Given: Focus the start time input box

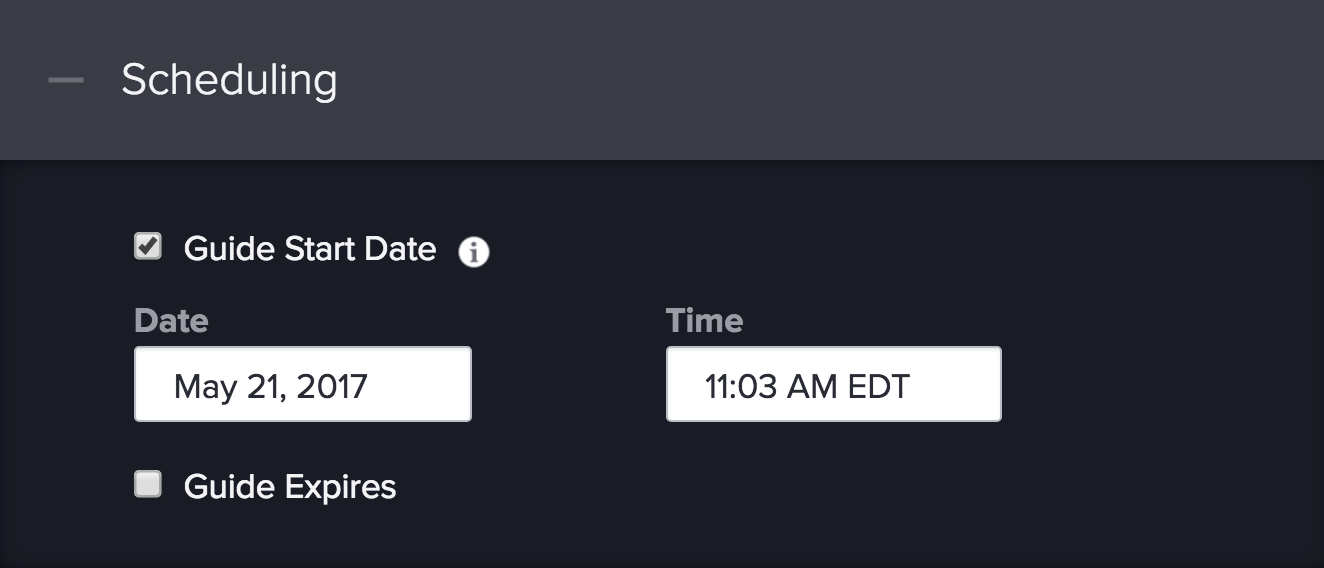Looking at the screenshot, I should (x=834, y=384).
